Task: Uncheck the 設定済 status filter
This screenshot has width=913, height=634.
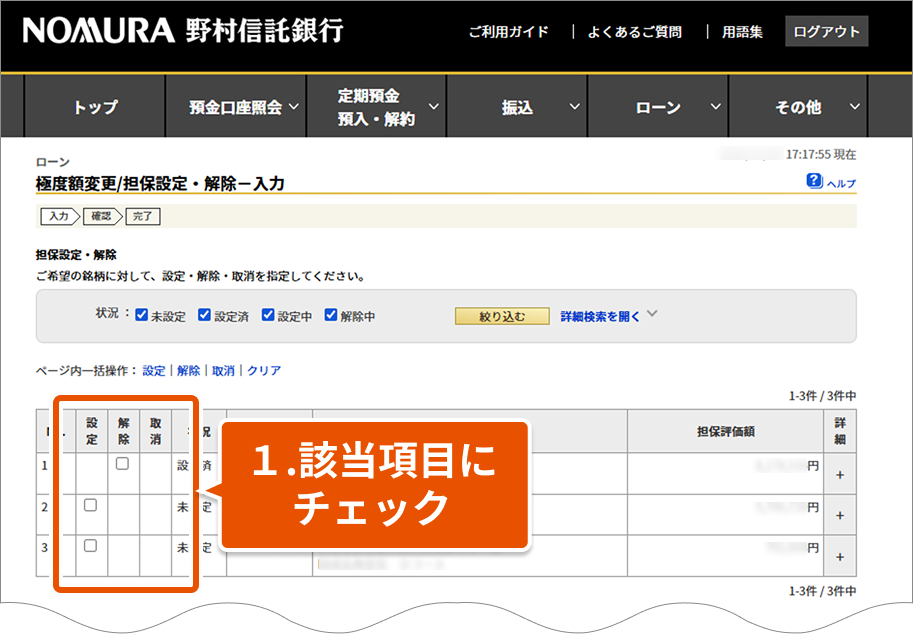Action: click(x=205, y=315)
